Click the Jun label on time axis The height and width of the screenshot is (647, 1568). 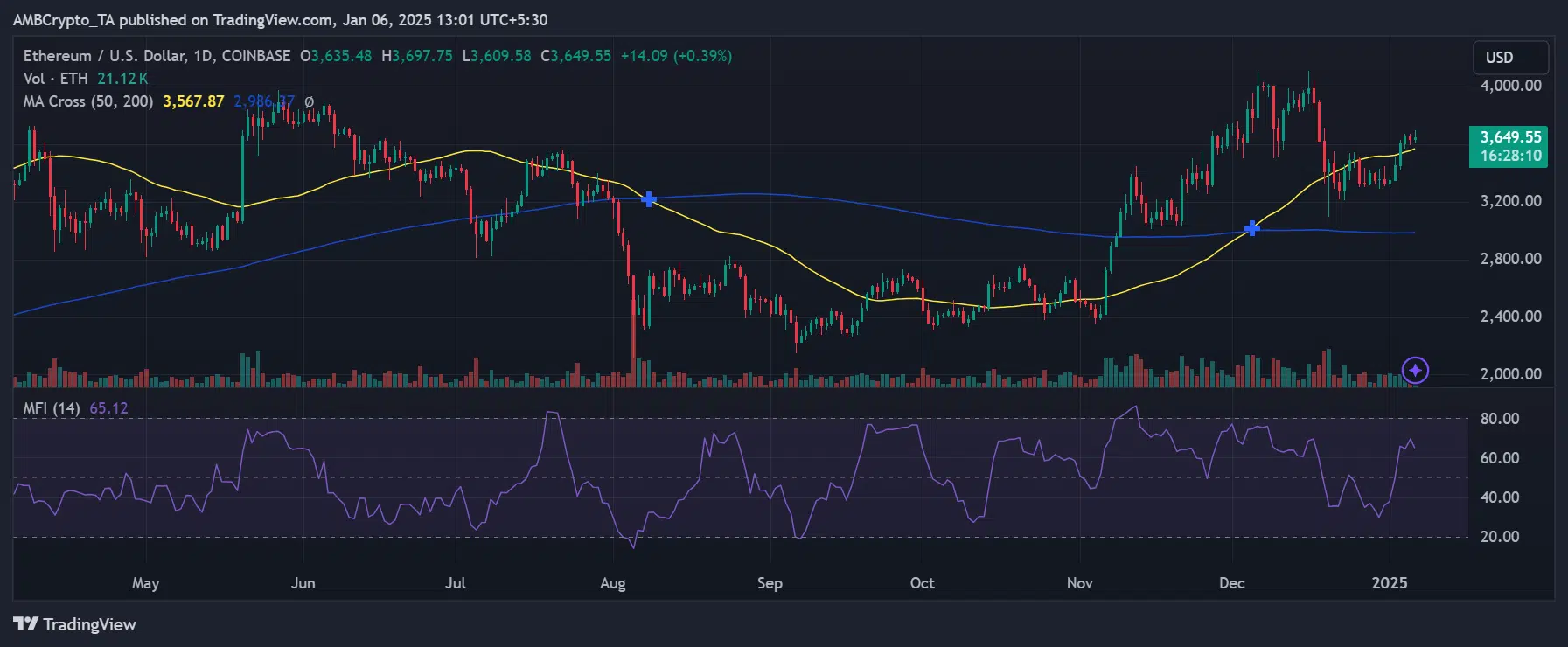coord(303,583)
